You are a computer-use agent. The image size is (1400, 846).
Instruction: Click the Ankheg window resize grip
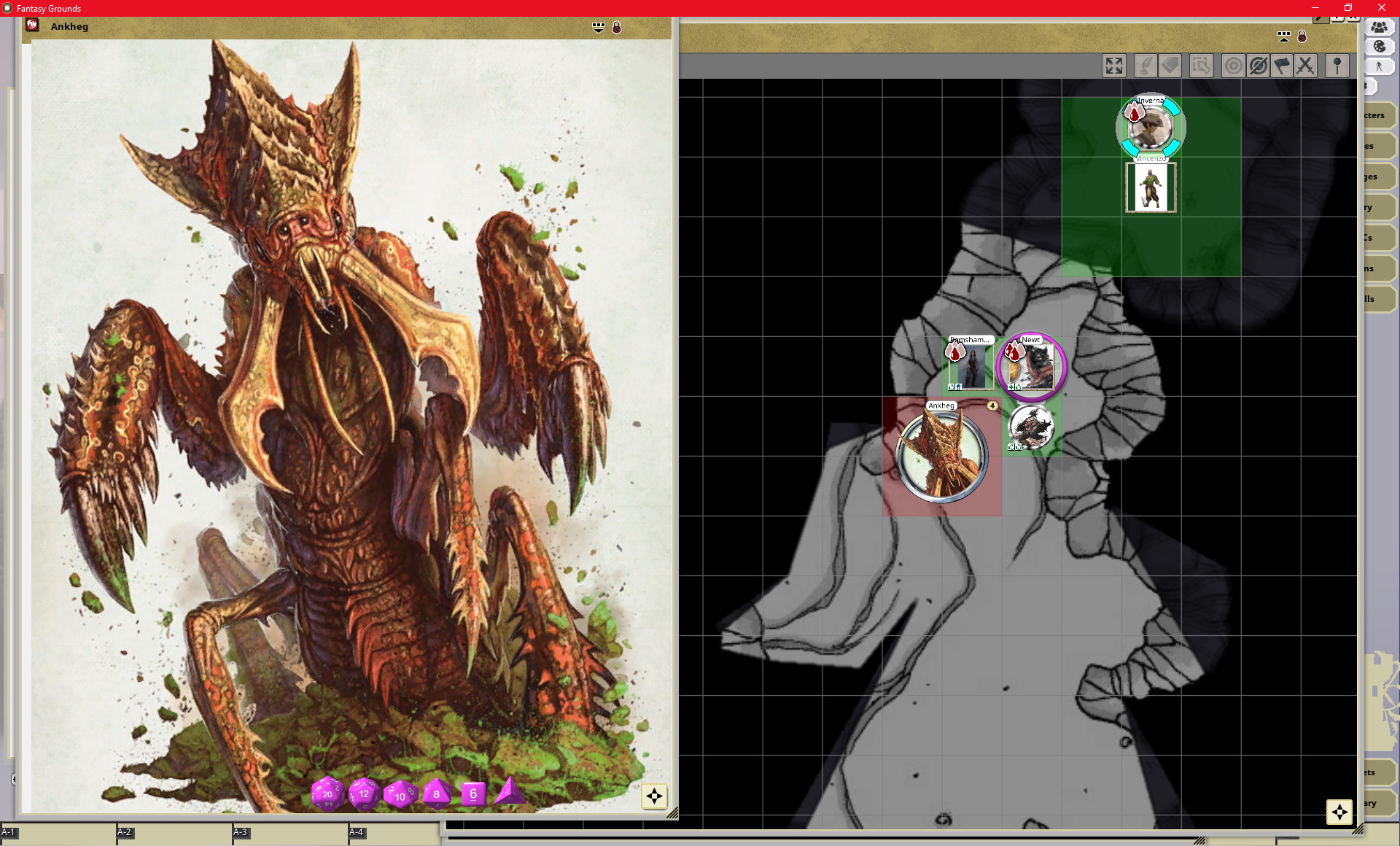coord(672,812)
